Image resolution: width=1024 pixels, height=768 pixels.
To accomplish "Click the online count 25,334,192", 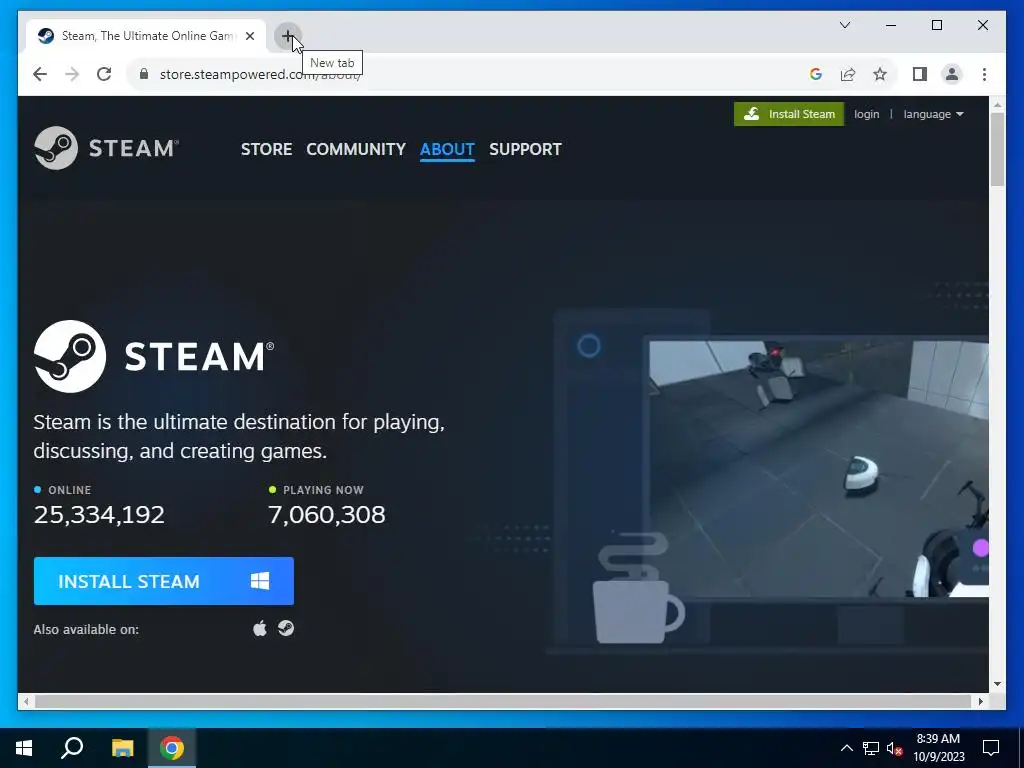I will click(x=99, y=515).
